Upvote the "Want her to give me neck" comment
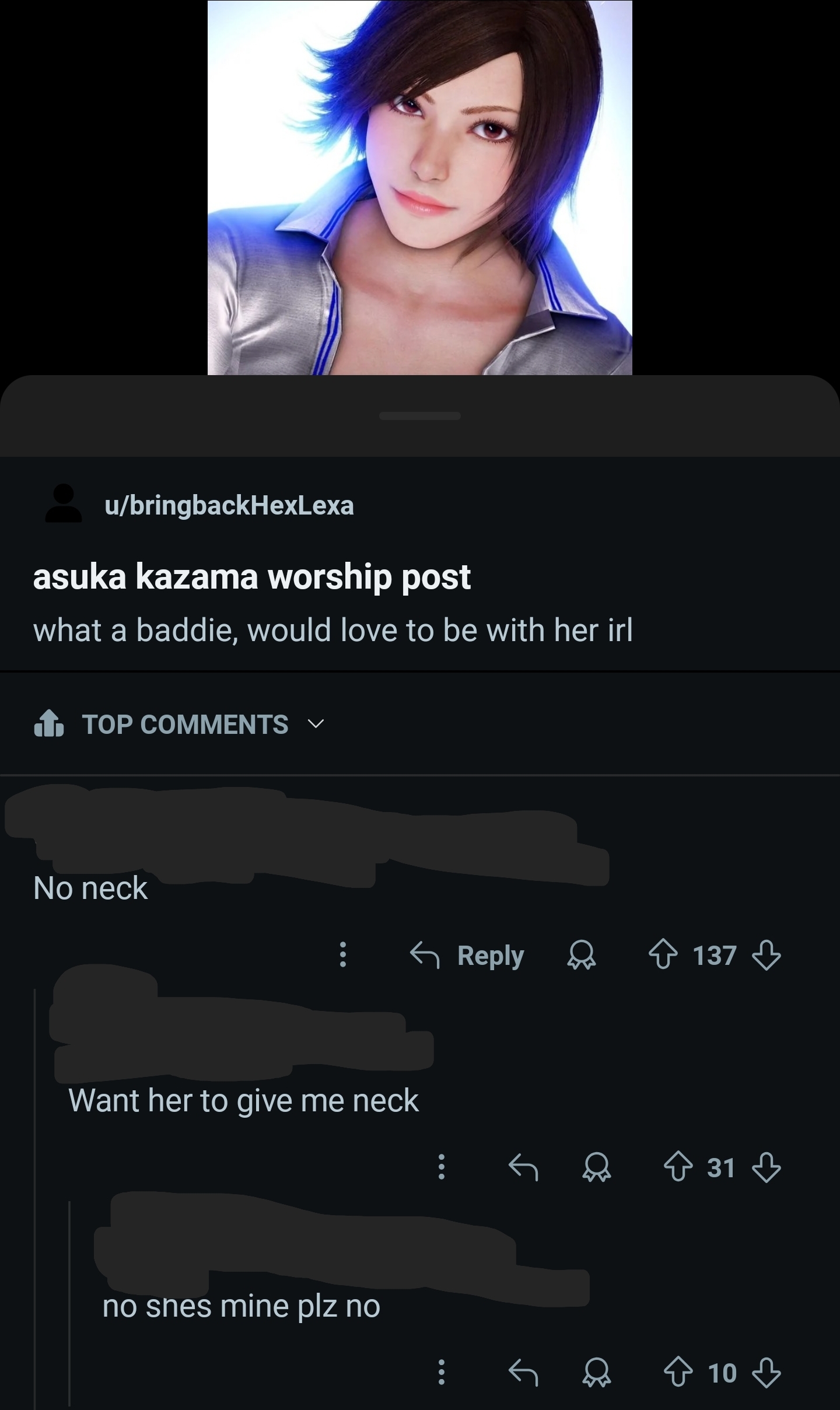The image size is (840, 1410). pyautogui.click(x=678, y=1167)
